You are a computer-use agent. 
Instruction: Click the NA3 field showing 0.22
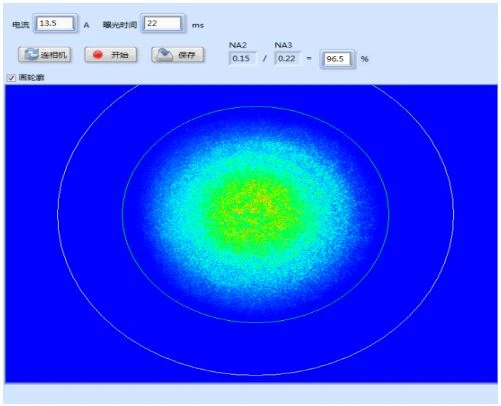coord(287,59)
